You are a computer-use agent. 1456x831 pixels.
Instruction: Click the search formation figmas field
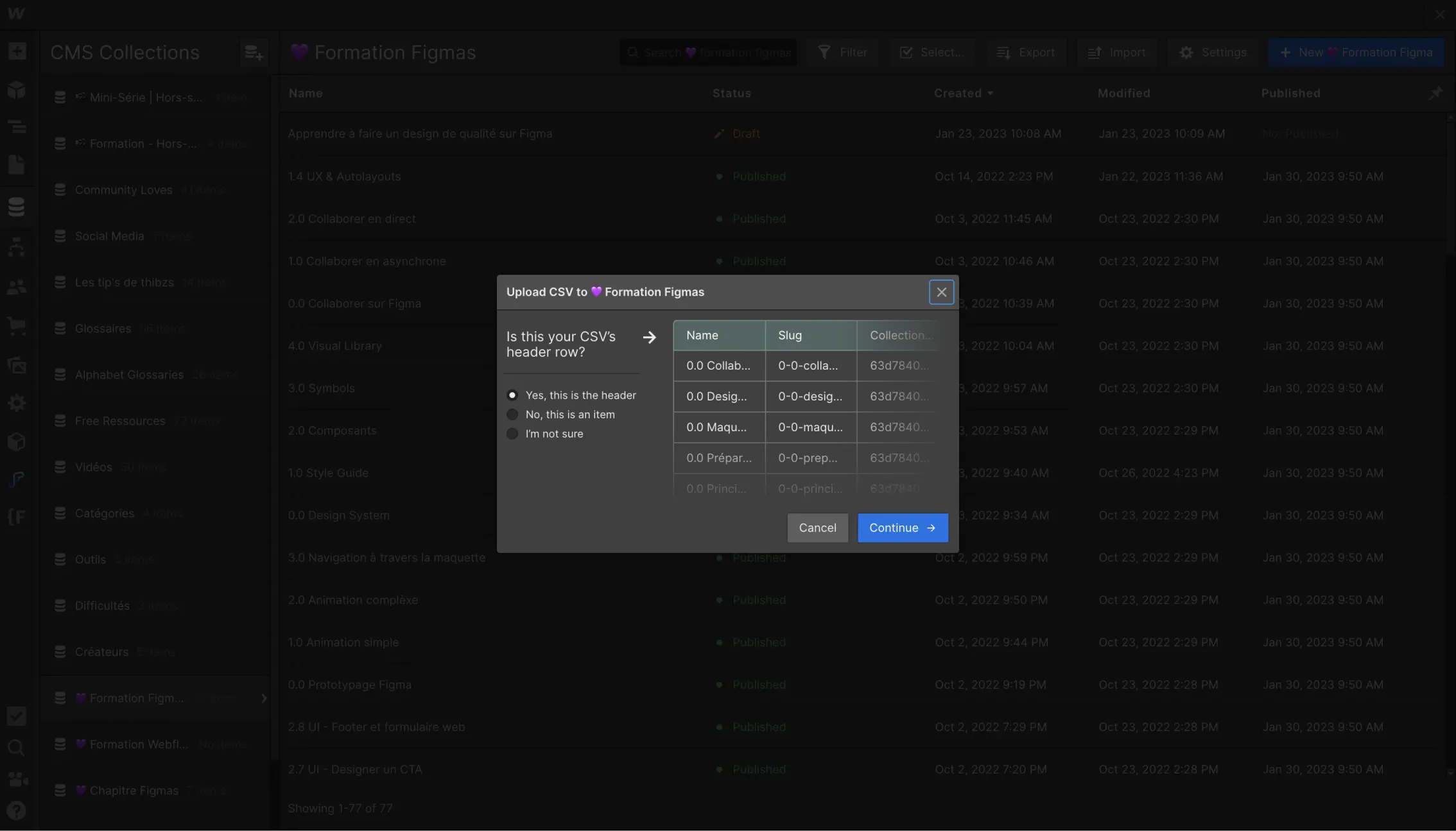(708, 53)
